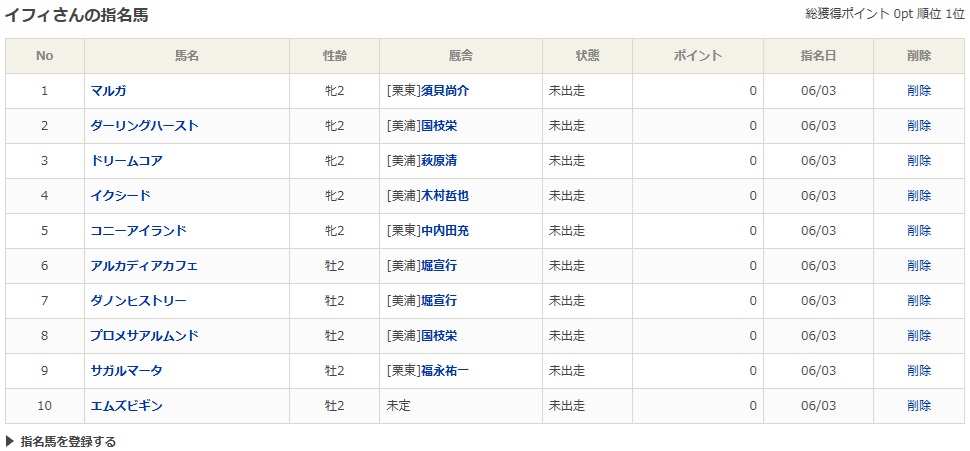
Task: Open horse ダノンヒストリー page
Action: (139, 301)
